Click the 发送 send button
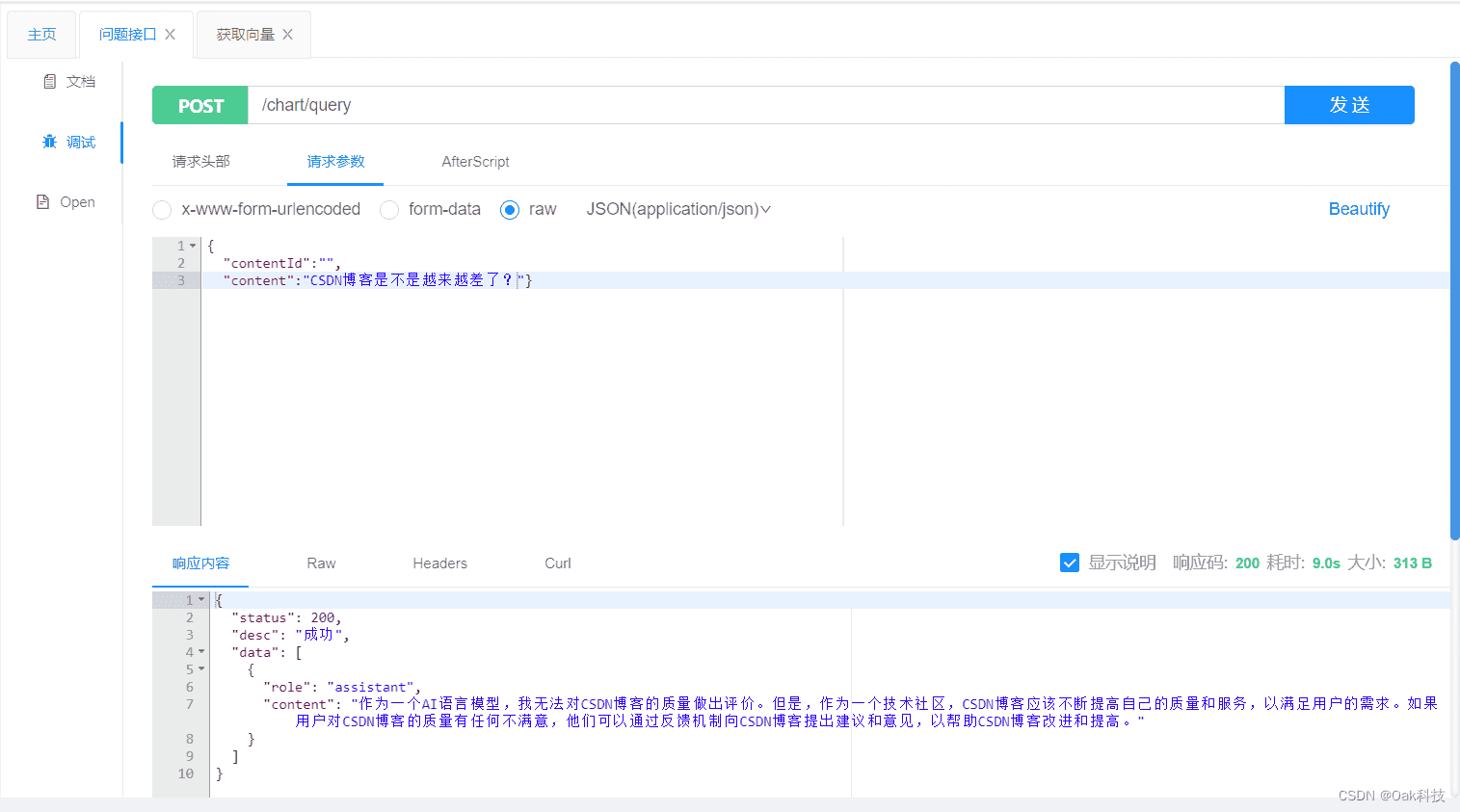Screen dimensions: 1460x812 point(1348,105)
